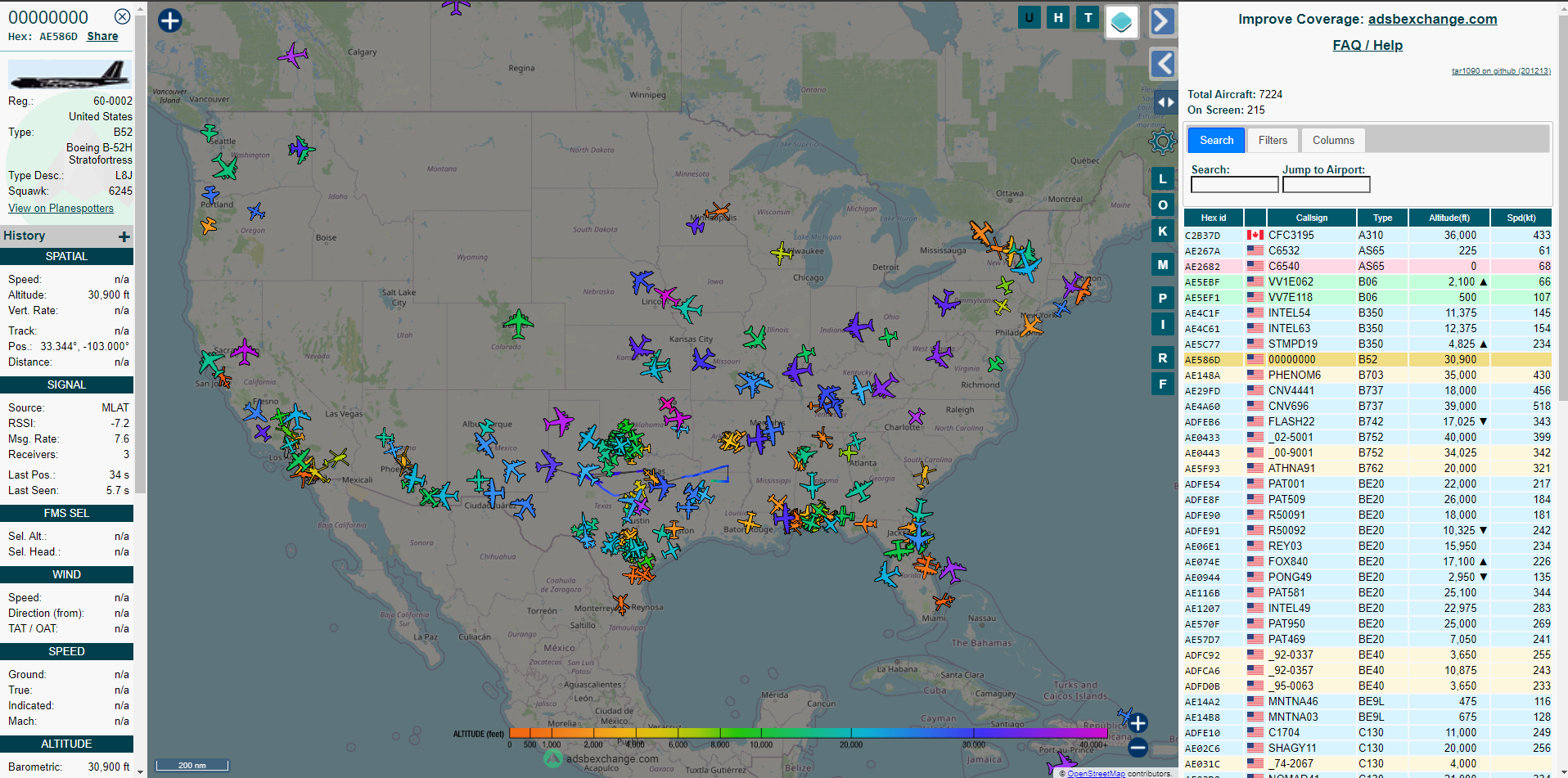Screen dimensions: 1568x778
Task: Click the orange plane near Reynosa
Action: [621, 605]
